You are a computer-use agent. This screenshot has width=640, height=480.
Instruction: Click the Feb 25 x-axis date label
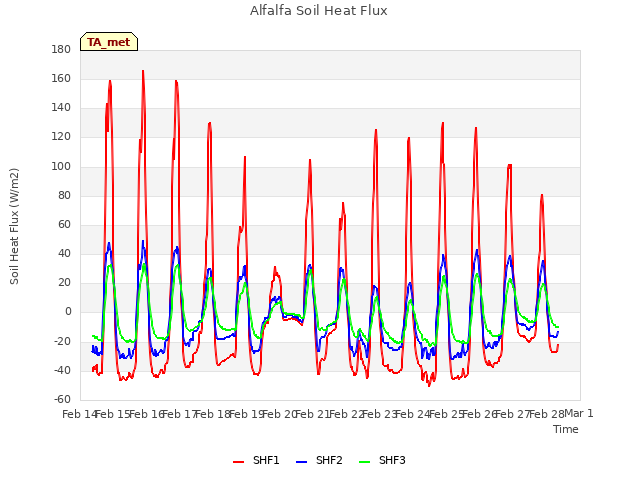447,414
